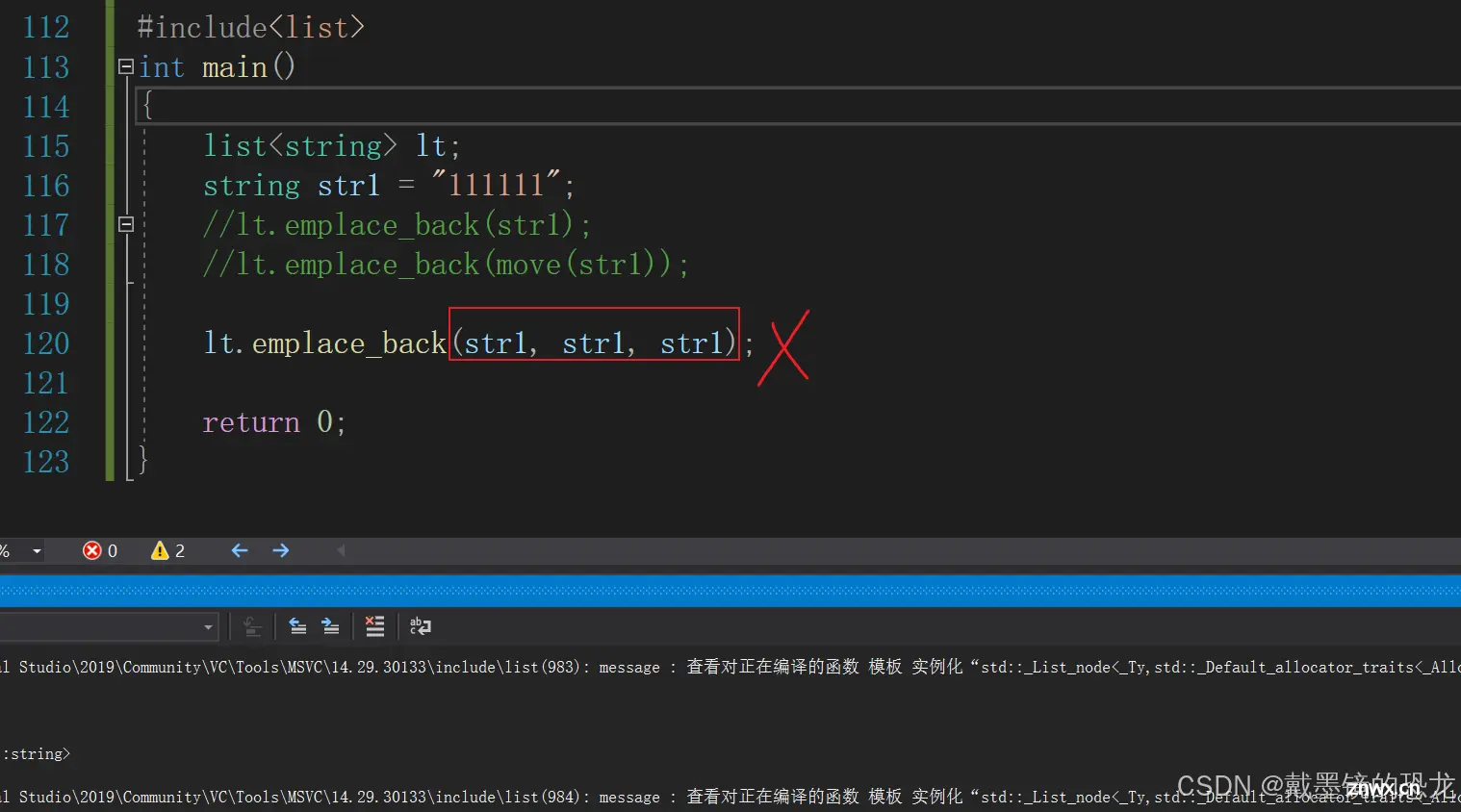The image size is (1461, 812).
Task: Click list(983) message line in Output
Action: (730, 667)
